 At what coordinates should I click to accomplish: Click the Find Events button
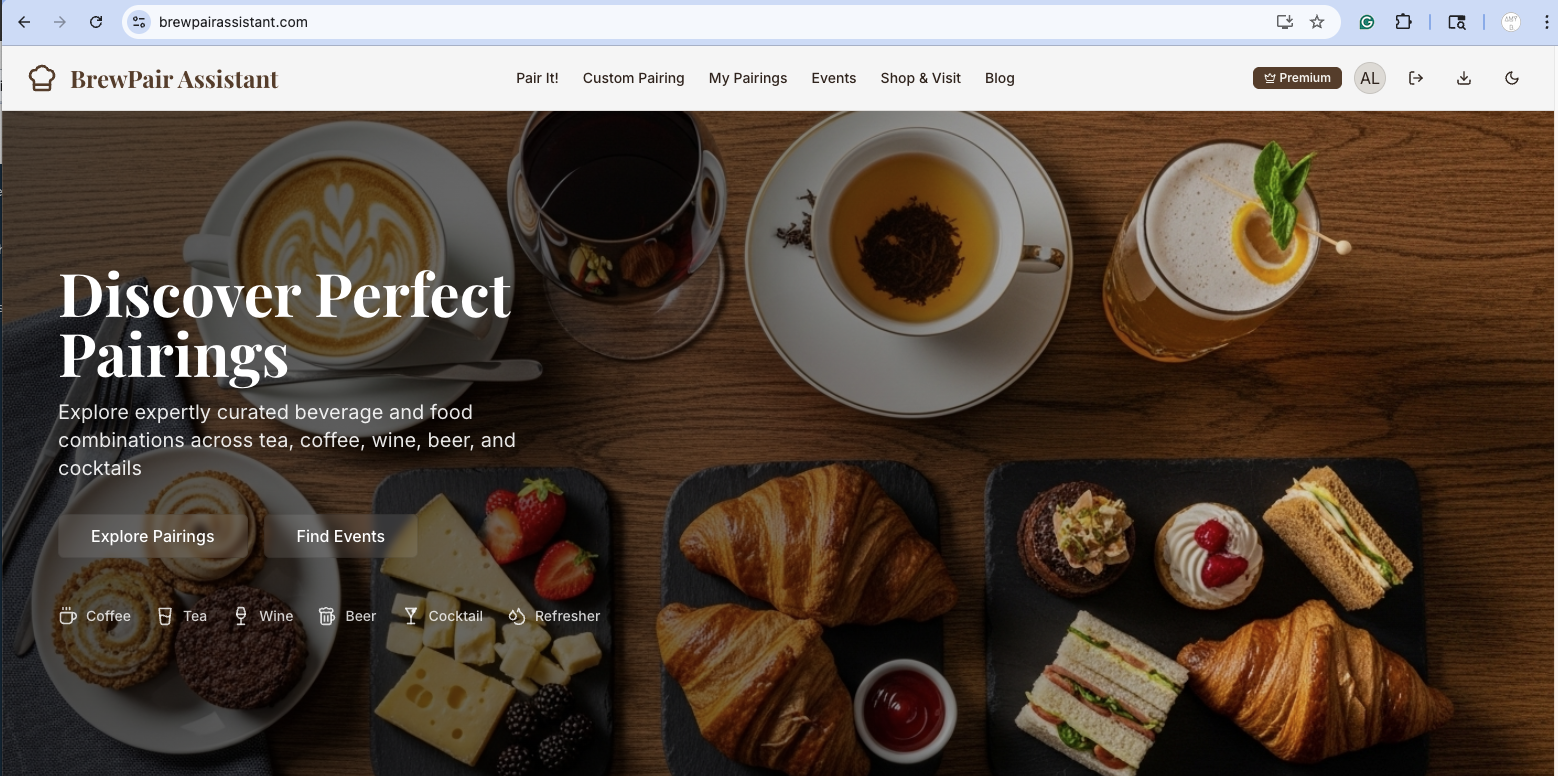click(x=341, y=536)
